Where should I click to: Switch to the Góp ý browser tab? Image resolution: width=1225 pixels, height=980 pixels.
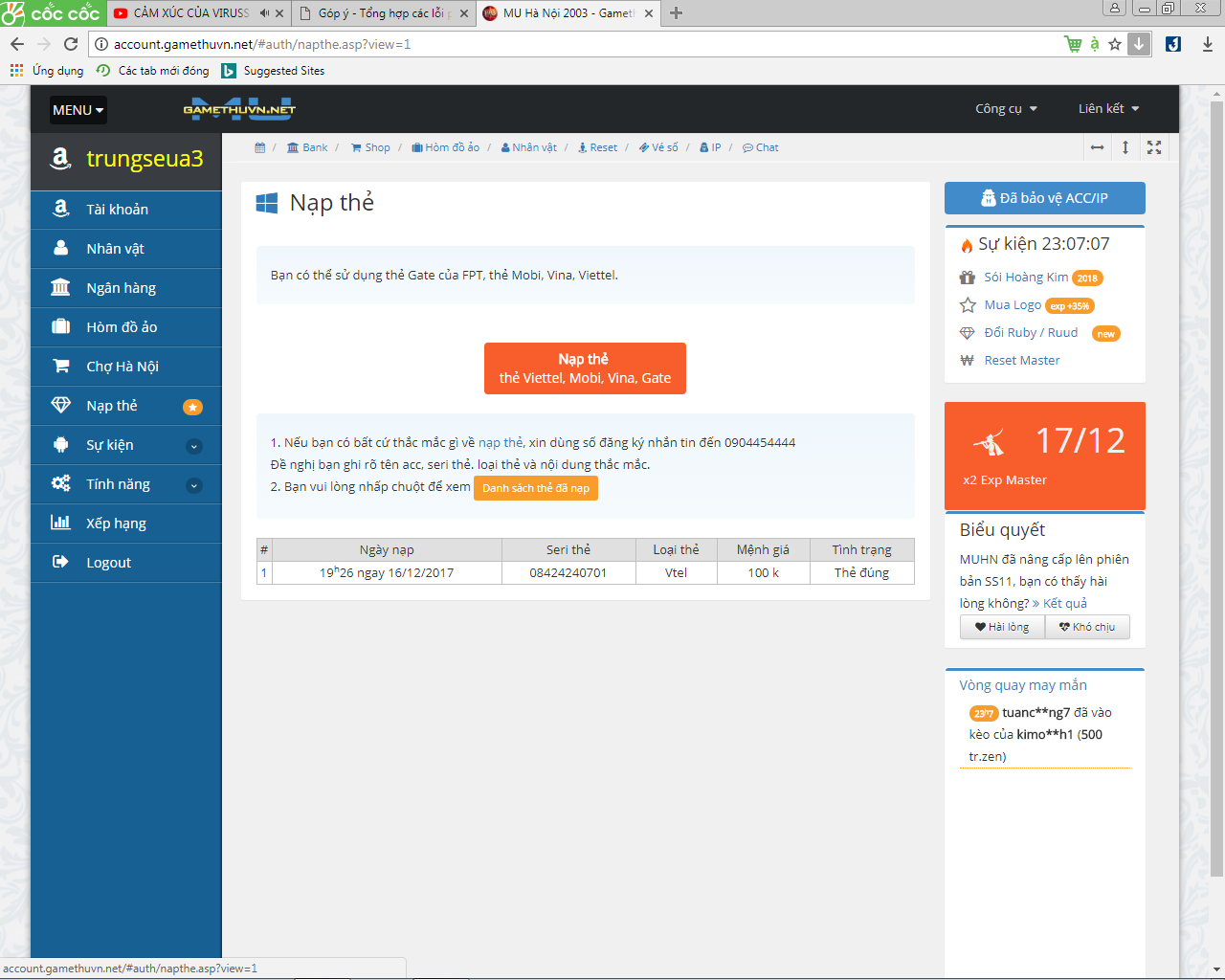(x=381, y=13)
